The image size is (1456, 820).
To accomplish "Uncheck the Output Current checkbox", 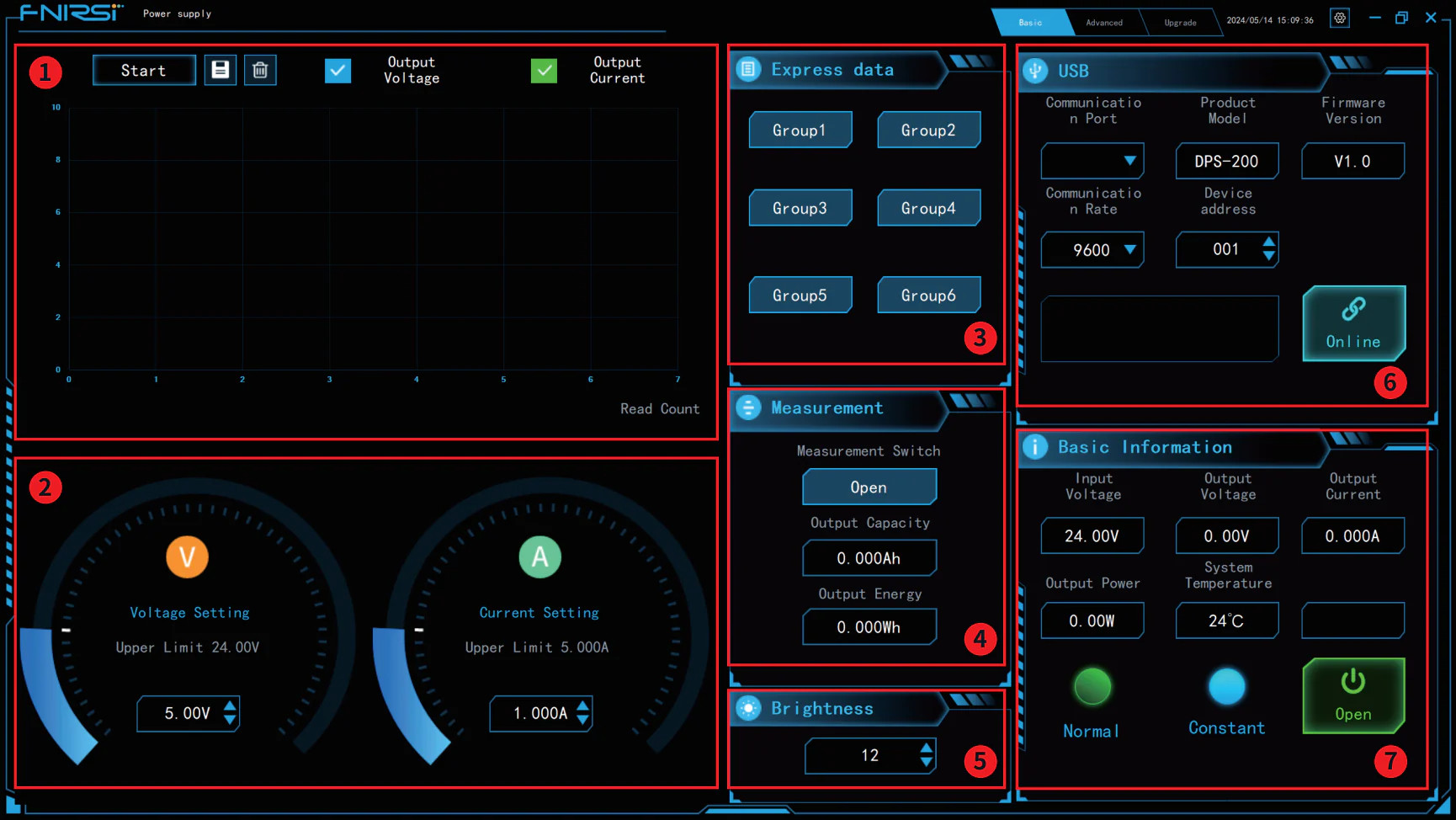I will 544,71.
